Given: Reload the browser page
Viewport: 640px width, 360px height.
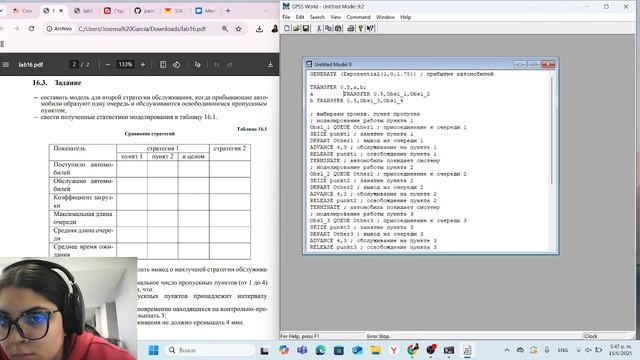Looking at the screenshot, I should pos(31,29).
